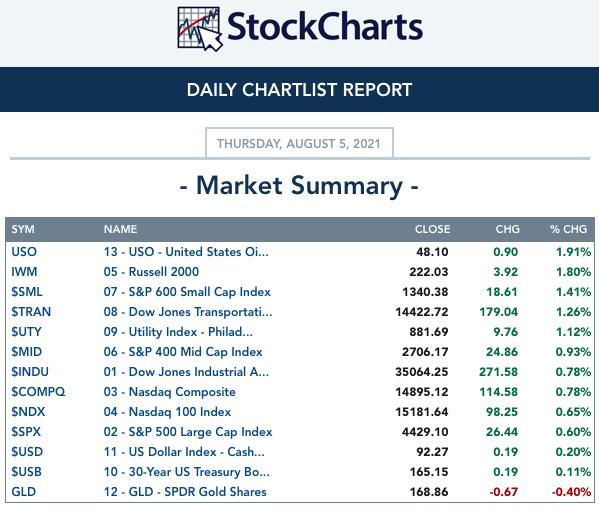The height and width of the screenshot is (507, 599).
Task: Click the Thursday, August 5, 2021 date box
Action: [299, 143]
